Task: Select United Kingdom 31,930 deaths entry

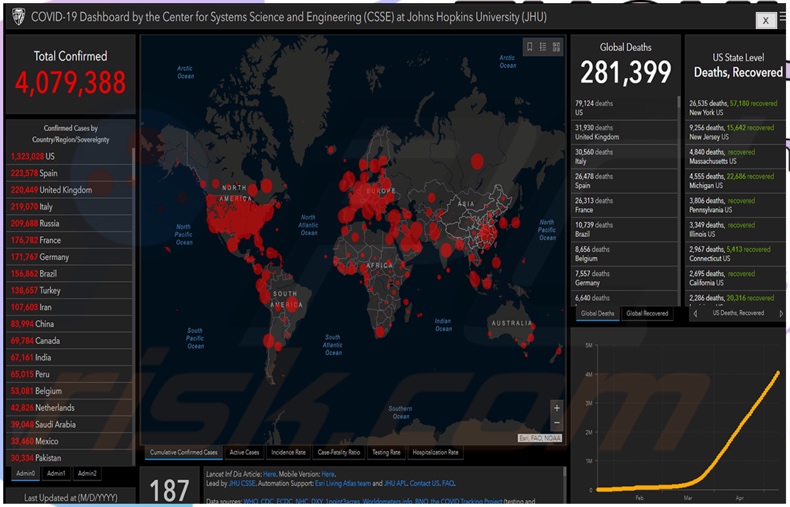Action: (x=624, y=132)
